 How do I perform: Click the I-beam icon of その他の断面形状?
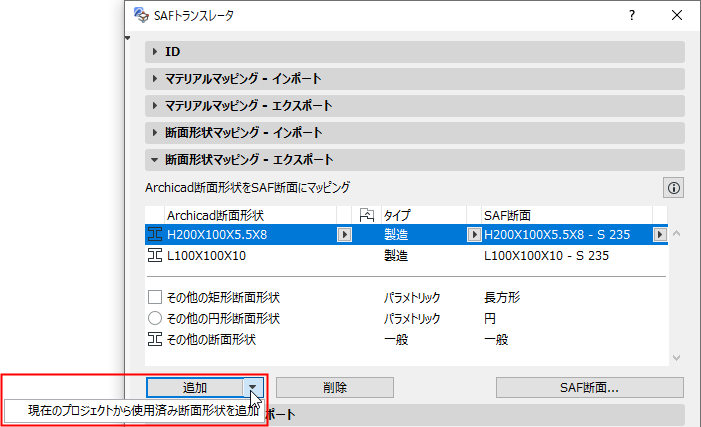click(x=155, y=339)
